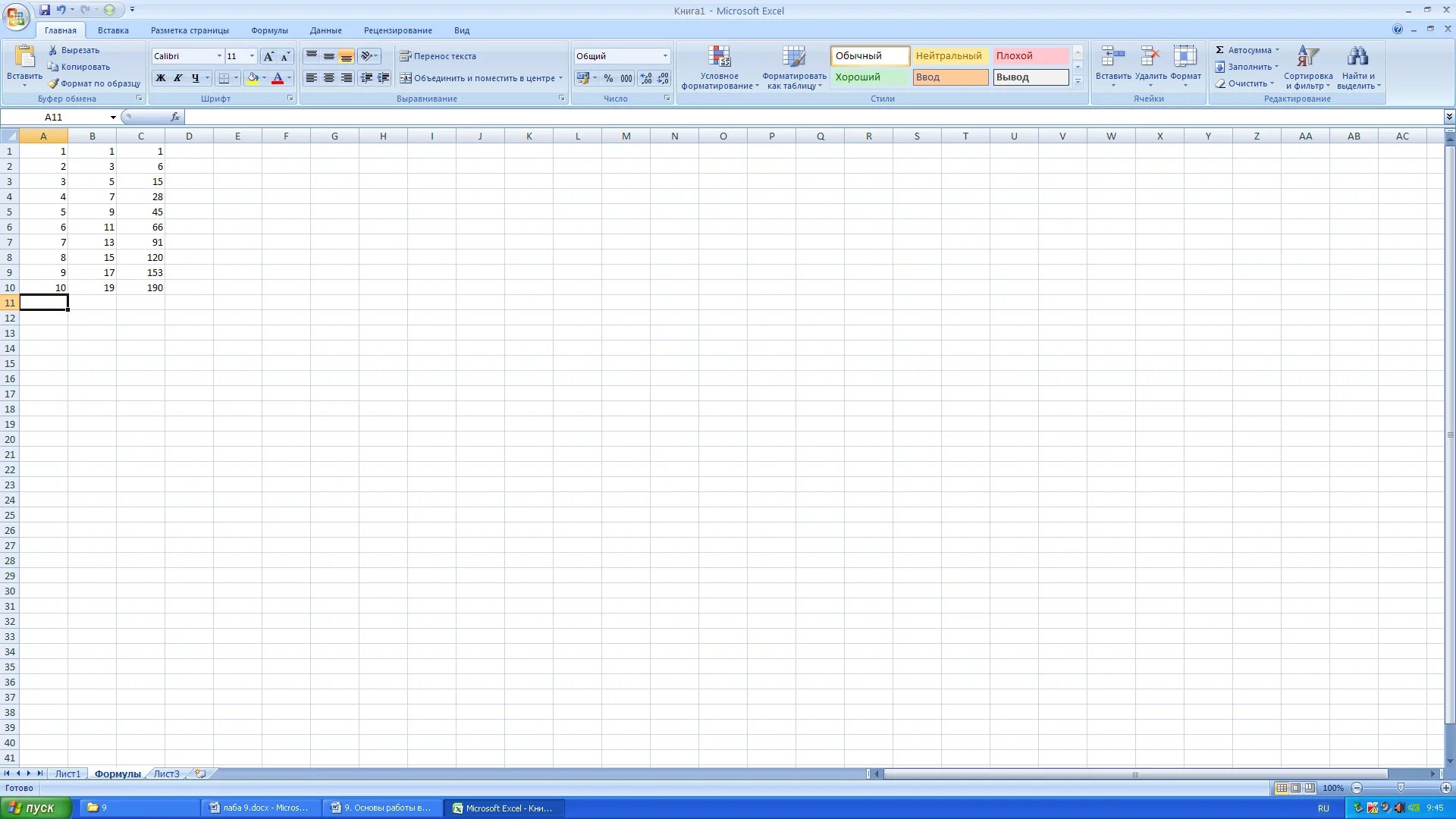Click the Cut scissors icon
Viewport: 1456px width, 819px height.
[53, 50]
